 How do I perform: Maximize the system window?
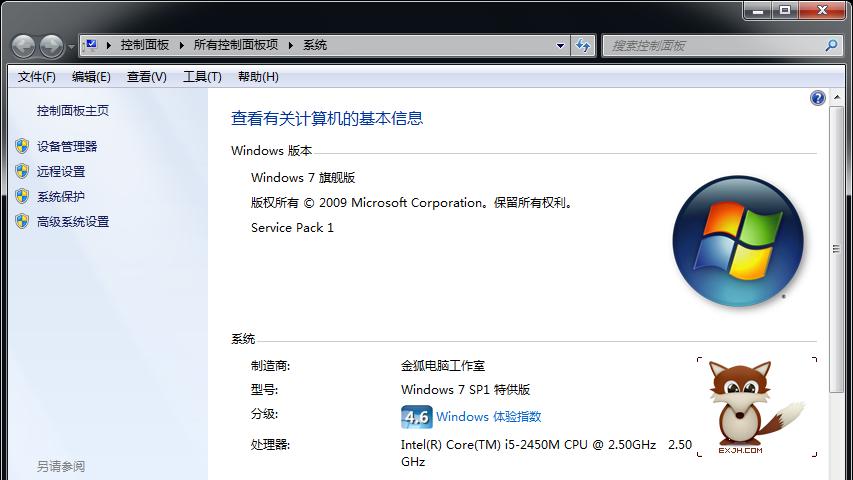pyautogui.click(x=785, y=10)
